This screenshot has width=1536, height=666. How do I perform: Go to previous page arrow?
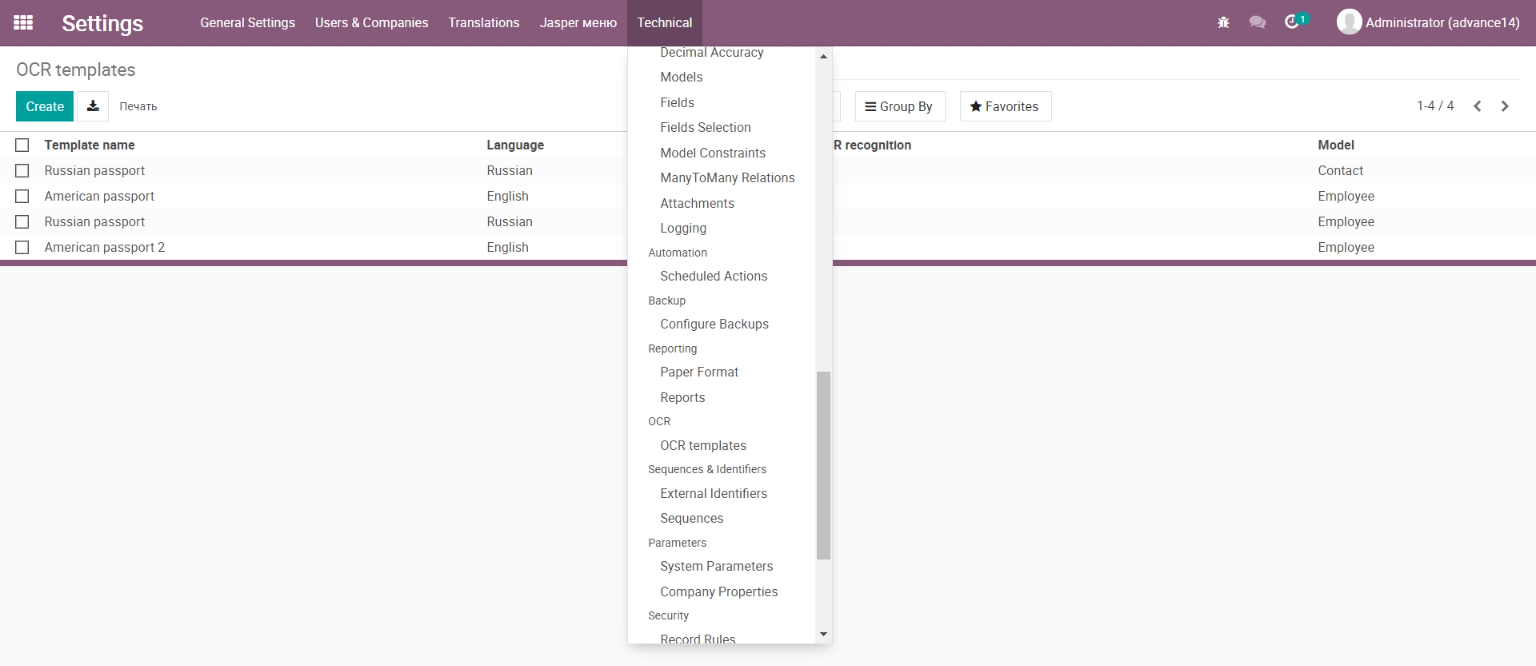tap(1477, 106)
